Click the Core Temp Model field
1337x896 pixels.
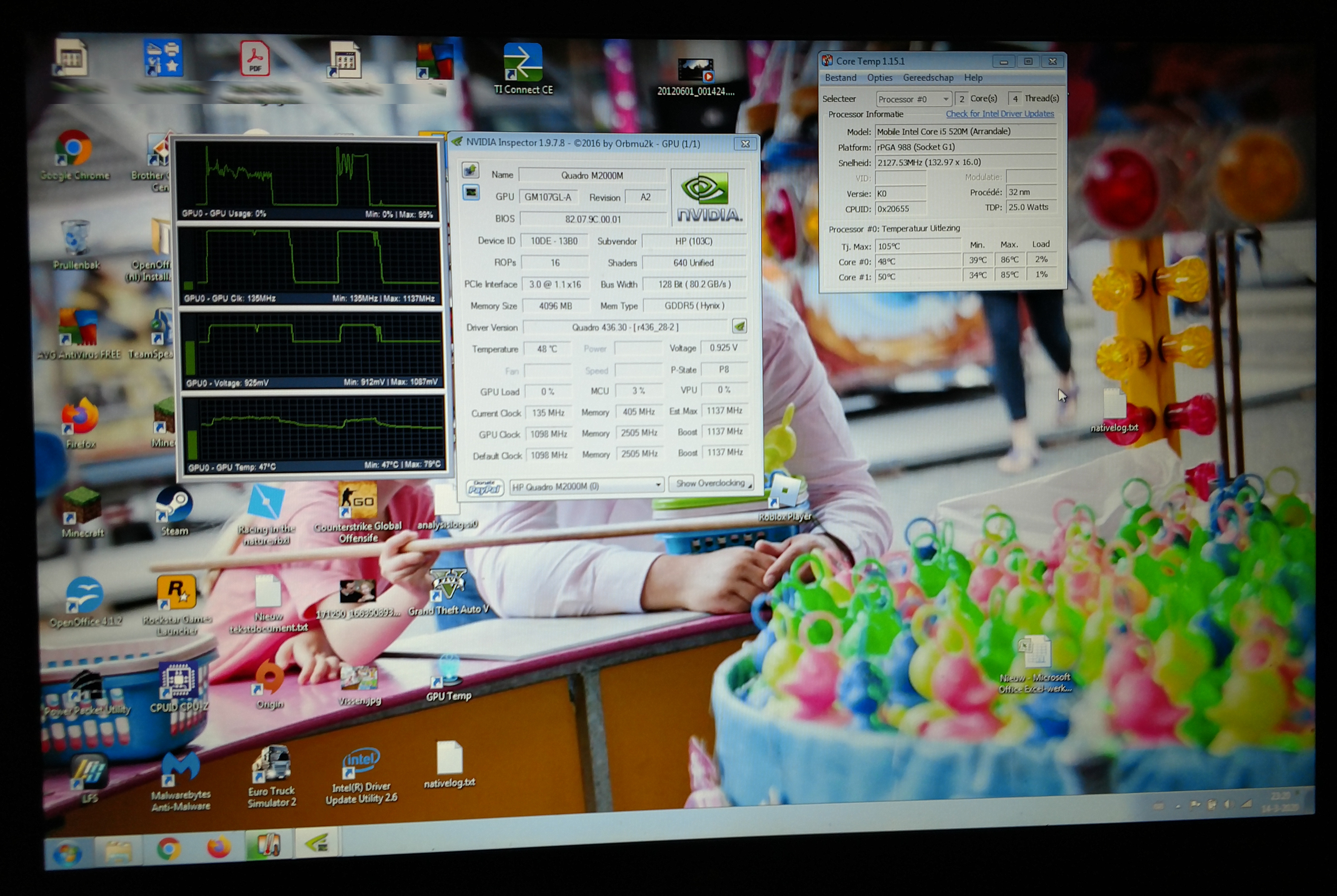tap(966, 131)
